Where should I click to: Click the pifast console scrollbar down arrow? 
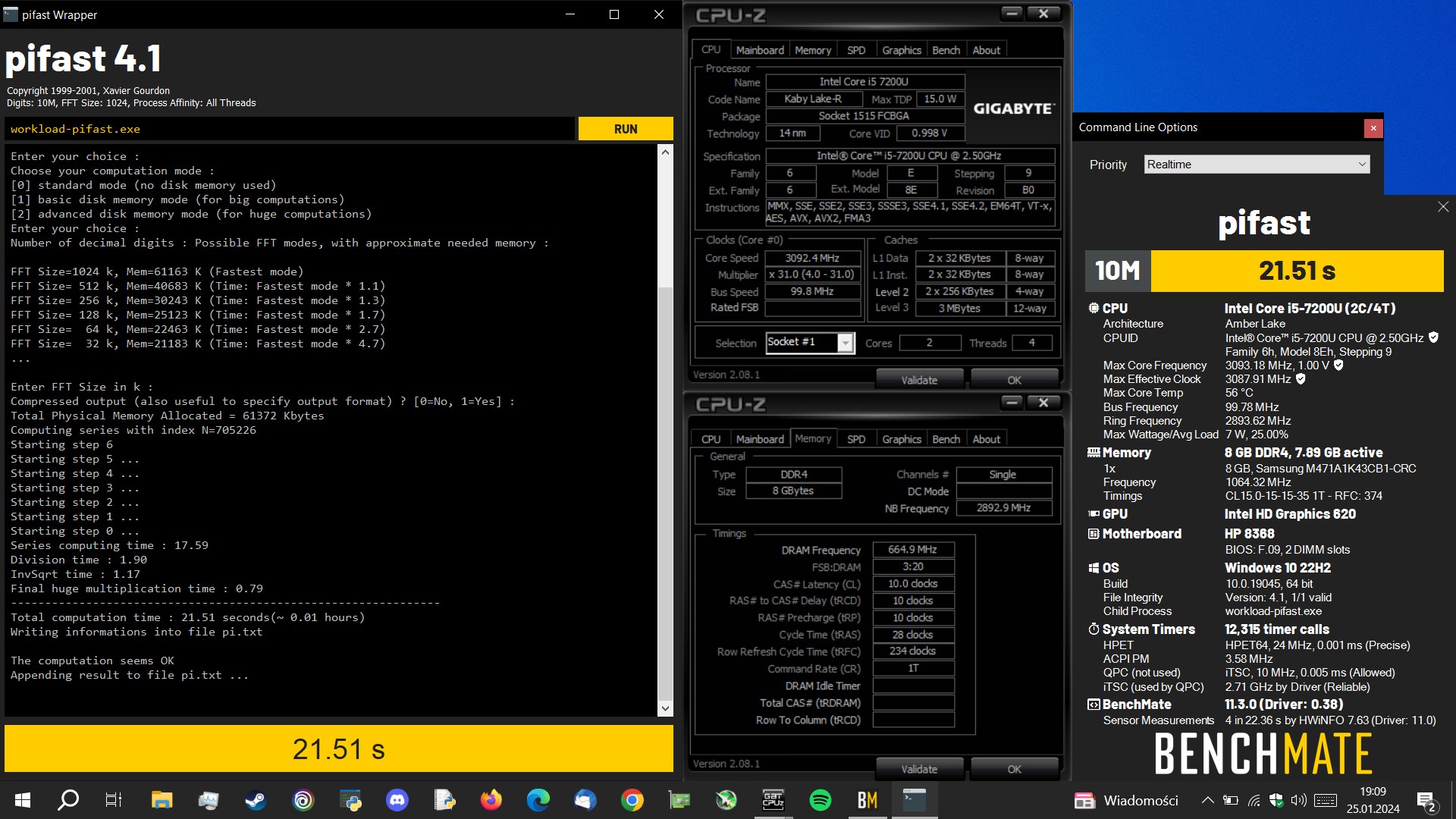(665, 708)
